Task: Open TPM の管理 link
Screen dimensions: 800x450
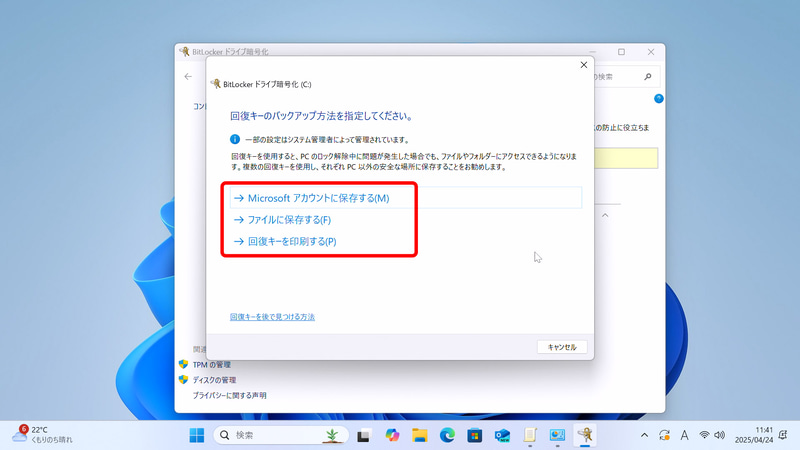Action: click(212, 365)
